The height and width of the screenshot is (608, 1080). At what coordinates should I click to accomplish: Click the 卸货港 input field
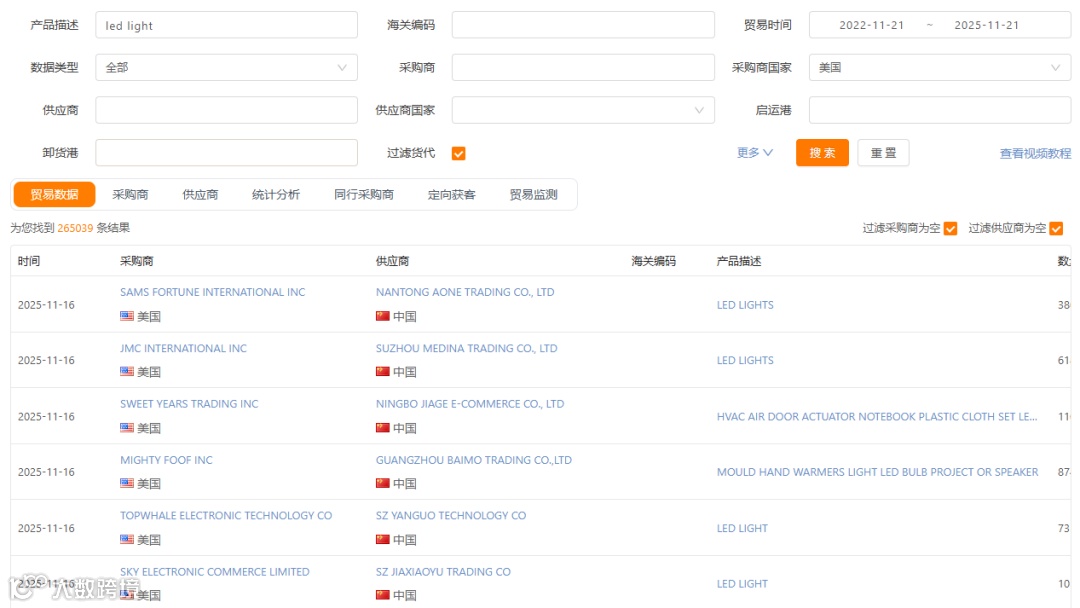227,153
